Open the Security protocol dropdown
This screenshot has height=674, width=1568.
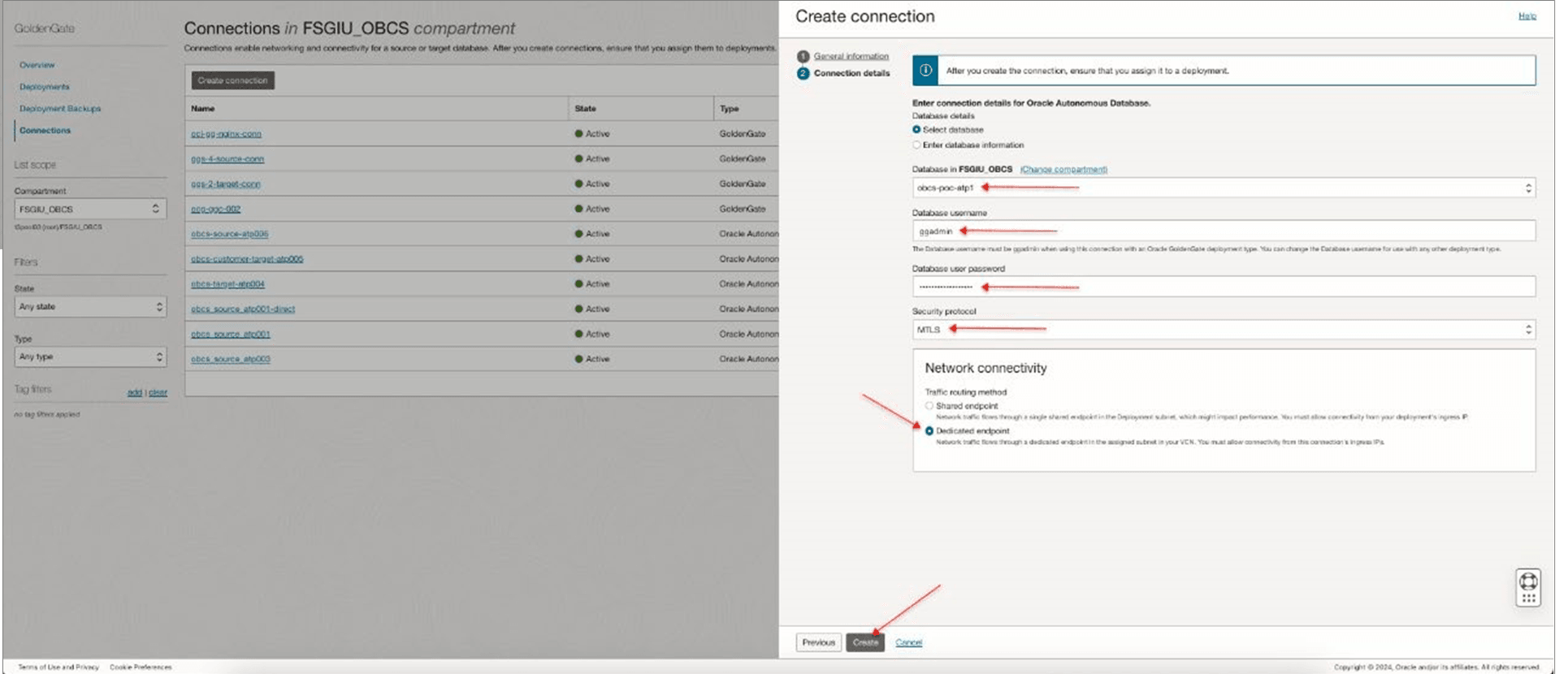(x=1224, y=330)
